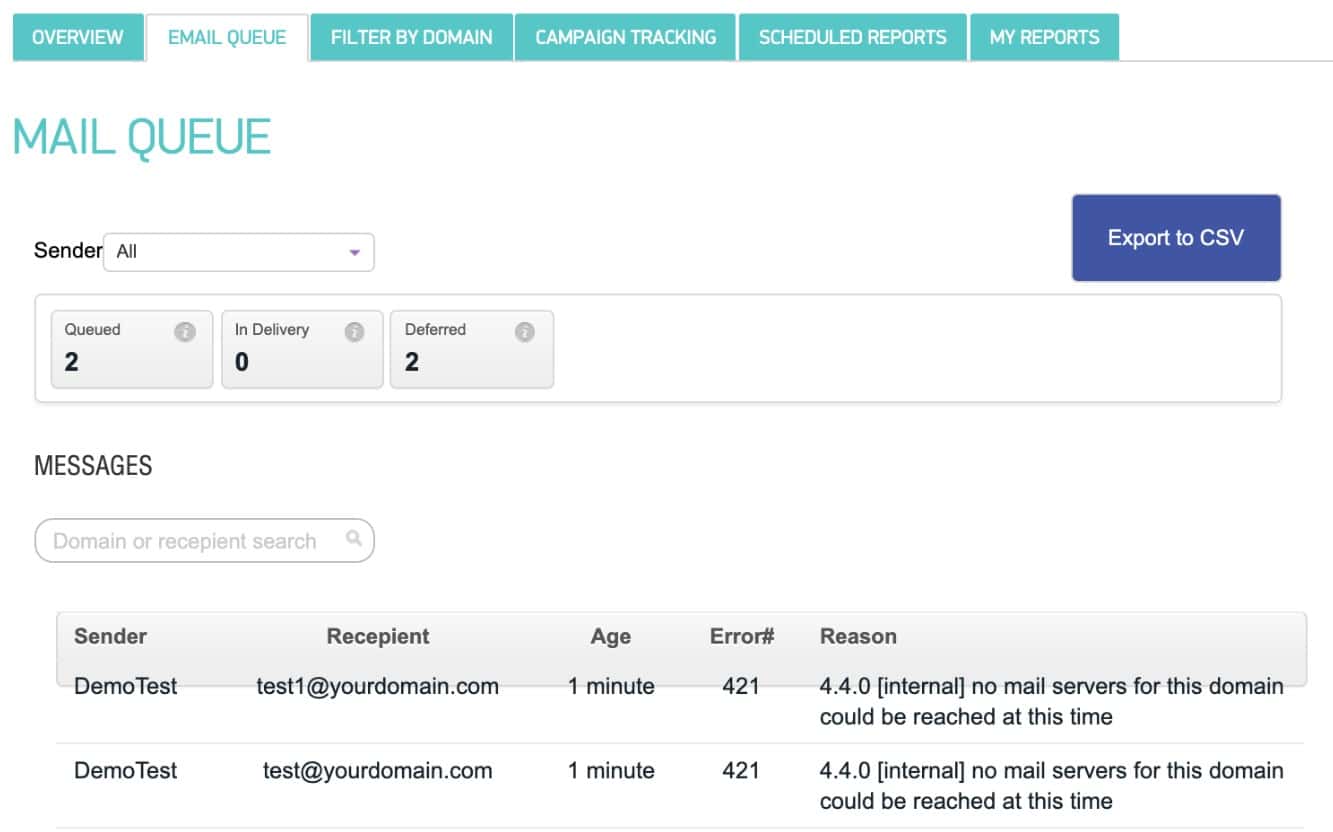
Task: Go to the My Reports tab
Action: 1044,36
